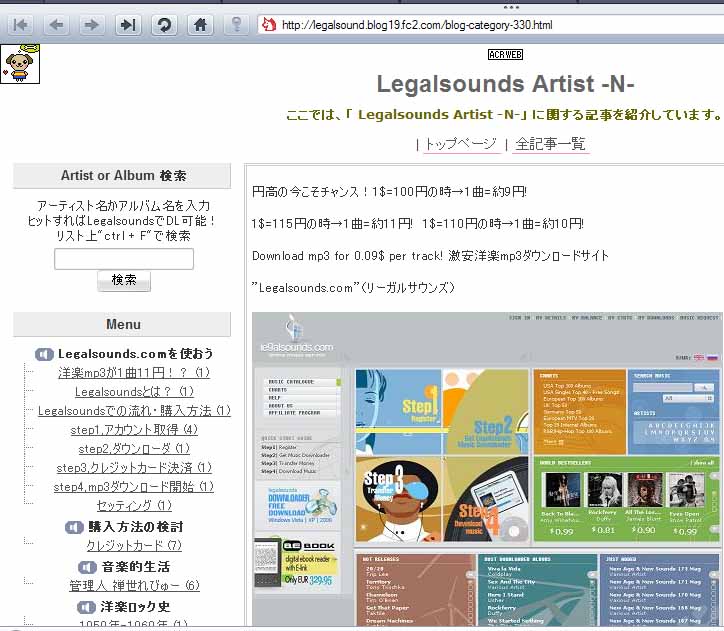The image size is (724, 631).
Task: Go forward with the right arrow button
Action: [92, 24]
